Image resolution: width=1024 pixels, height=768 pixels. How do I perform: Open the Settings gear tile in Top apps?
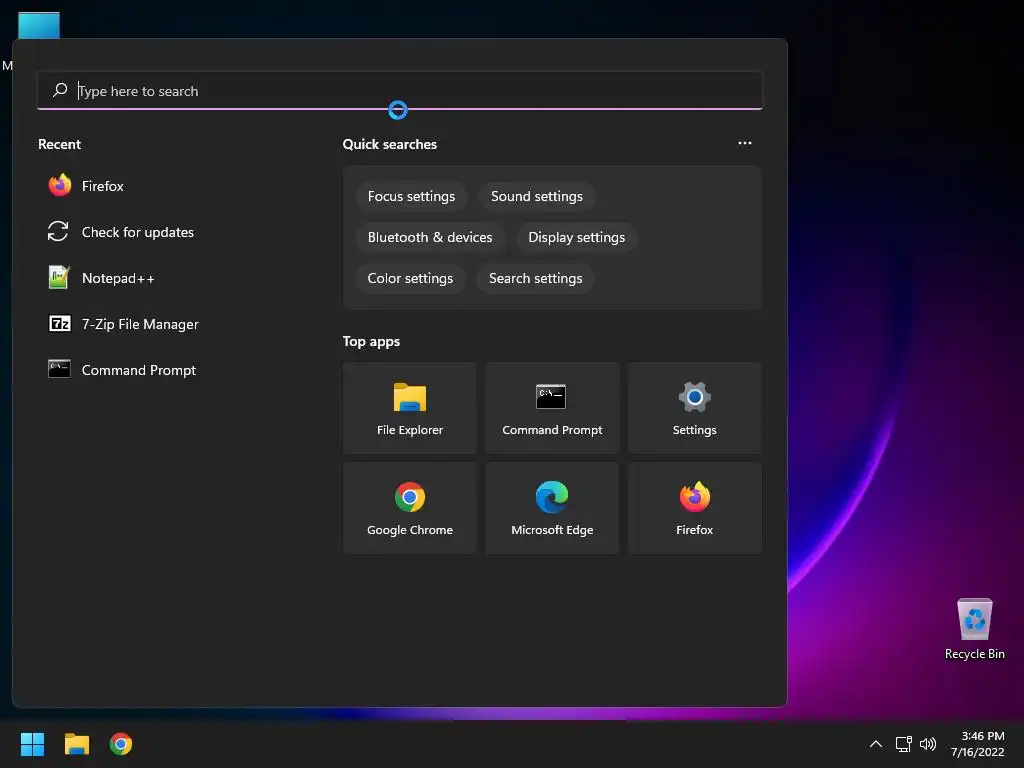tap(695, 408)
